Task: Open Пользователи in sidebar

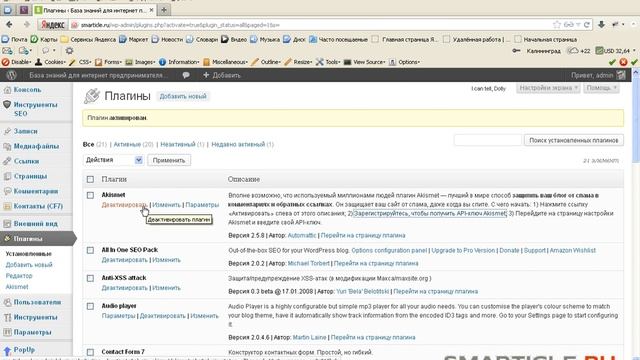Action: [x=37, y=302]
